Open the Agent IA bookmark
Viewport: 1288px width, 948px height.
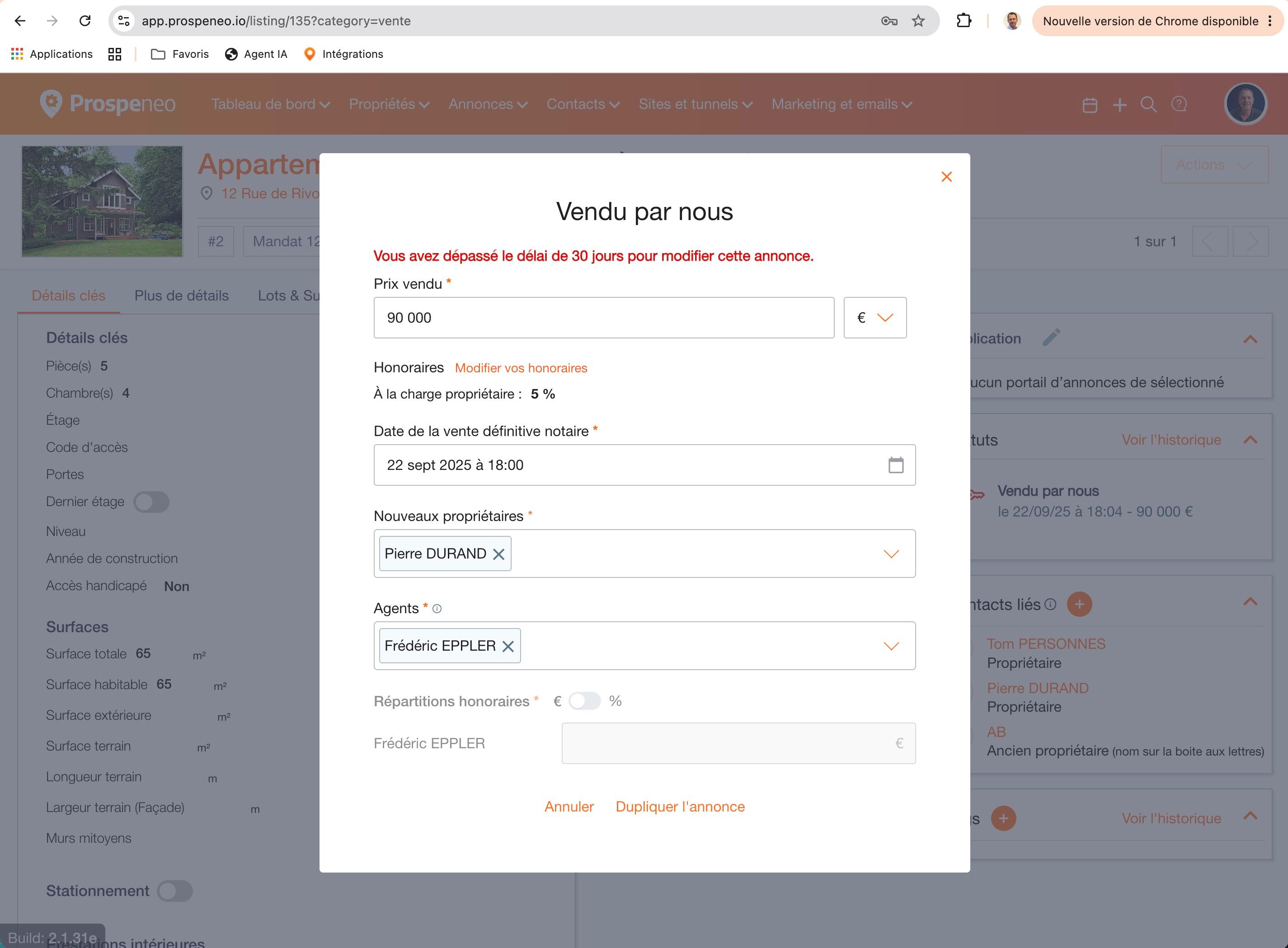(256, 54)
